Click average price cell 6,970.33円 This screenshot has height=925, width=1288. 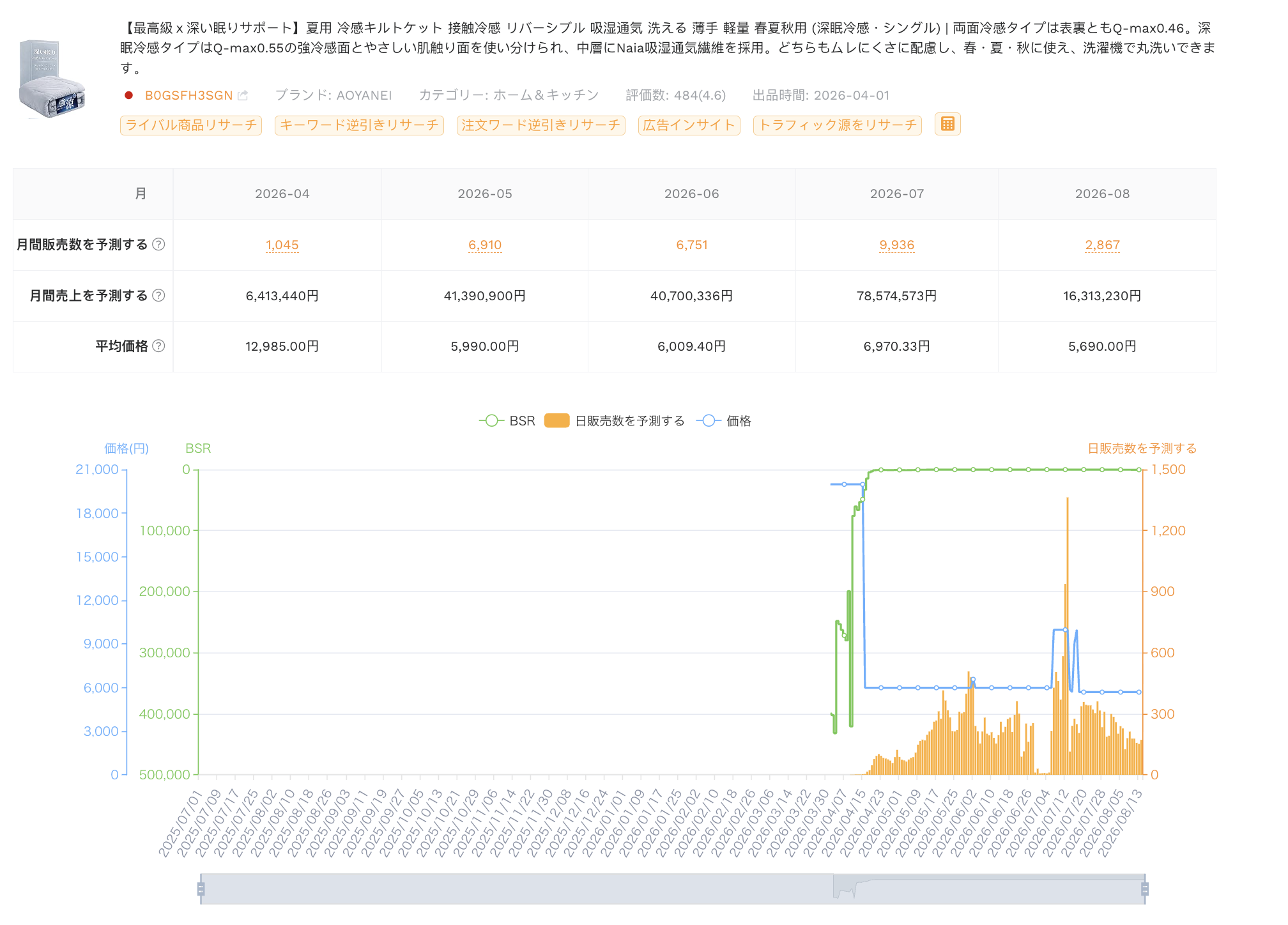[897, 346]
